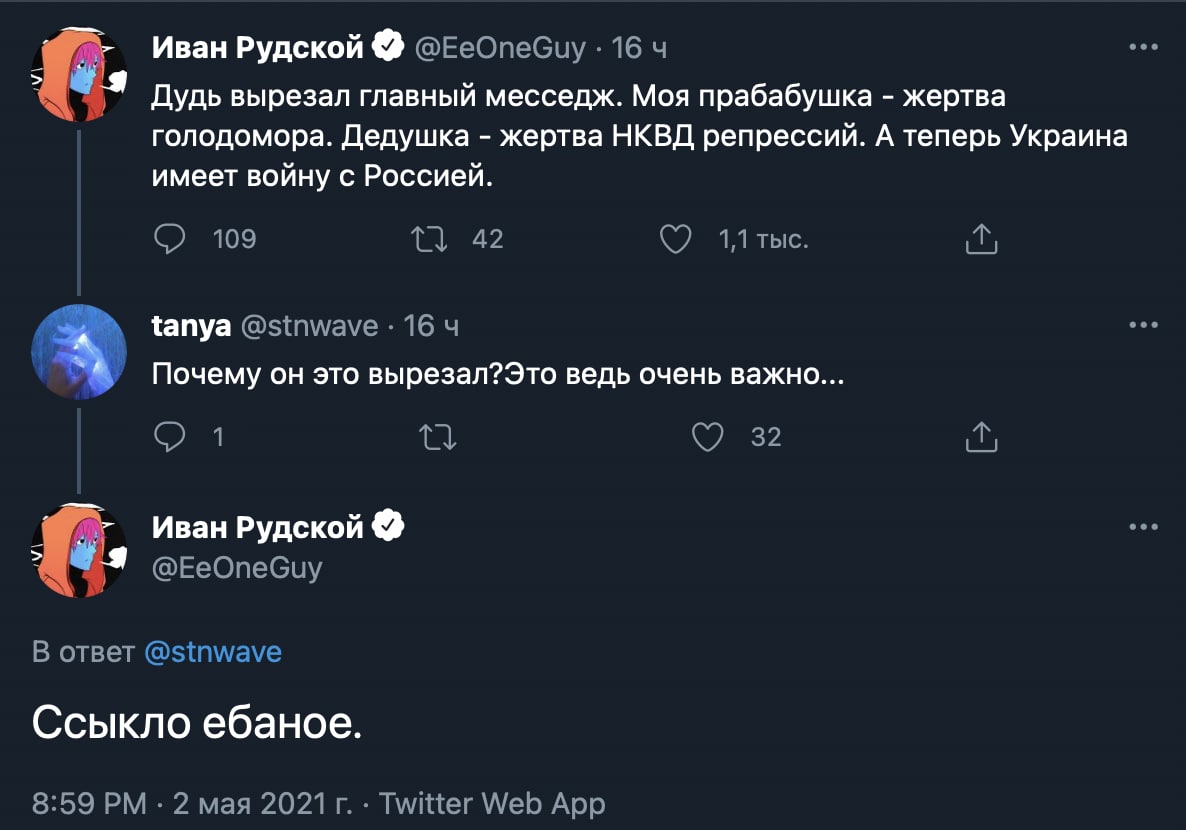Open the Twitter Web App source link
The width and height of the screenshot is (1186, 830).
point(492,804)
